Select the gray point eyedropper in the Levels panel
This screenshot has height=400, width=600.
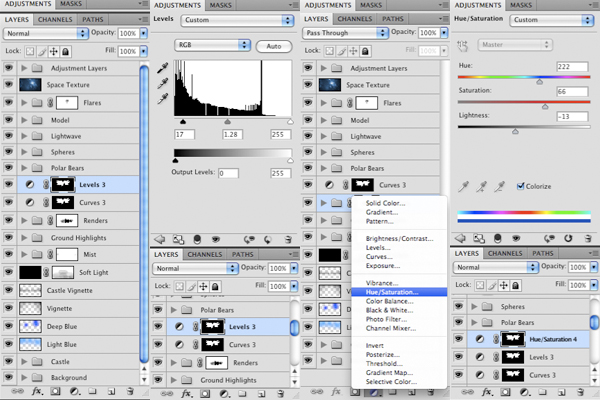tap(163, 83)
